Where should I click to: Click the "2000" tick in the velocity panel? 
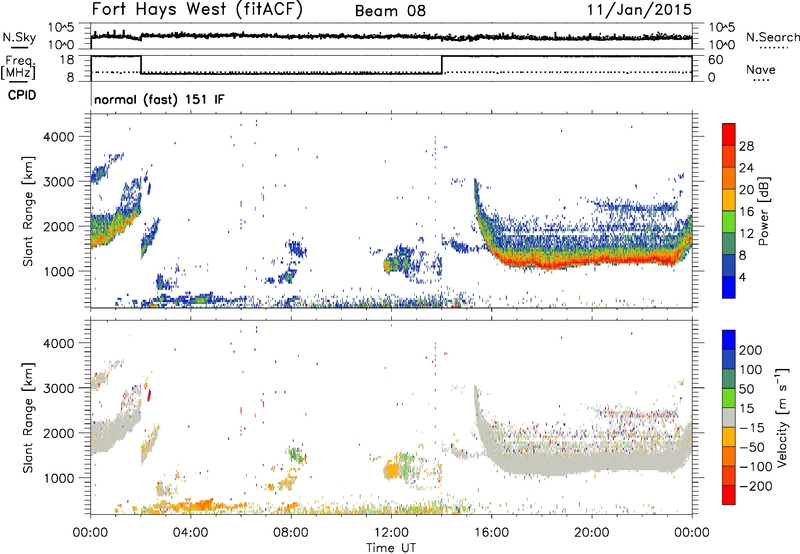(58, 433)
